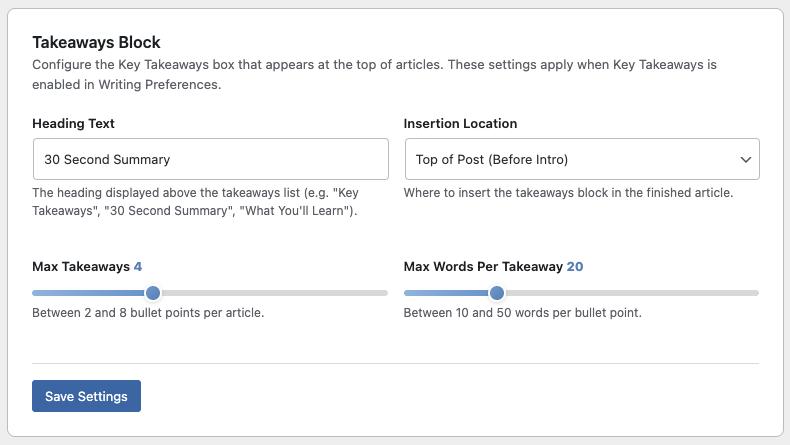Click the gray unfilled Max Takeaways track
This screenshot has height=445, width=790.
274,293
